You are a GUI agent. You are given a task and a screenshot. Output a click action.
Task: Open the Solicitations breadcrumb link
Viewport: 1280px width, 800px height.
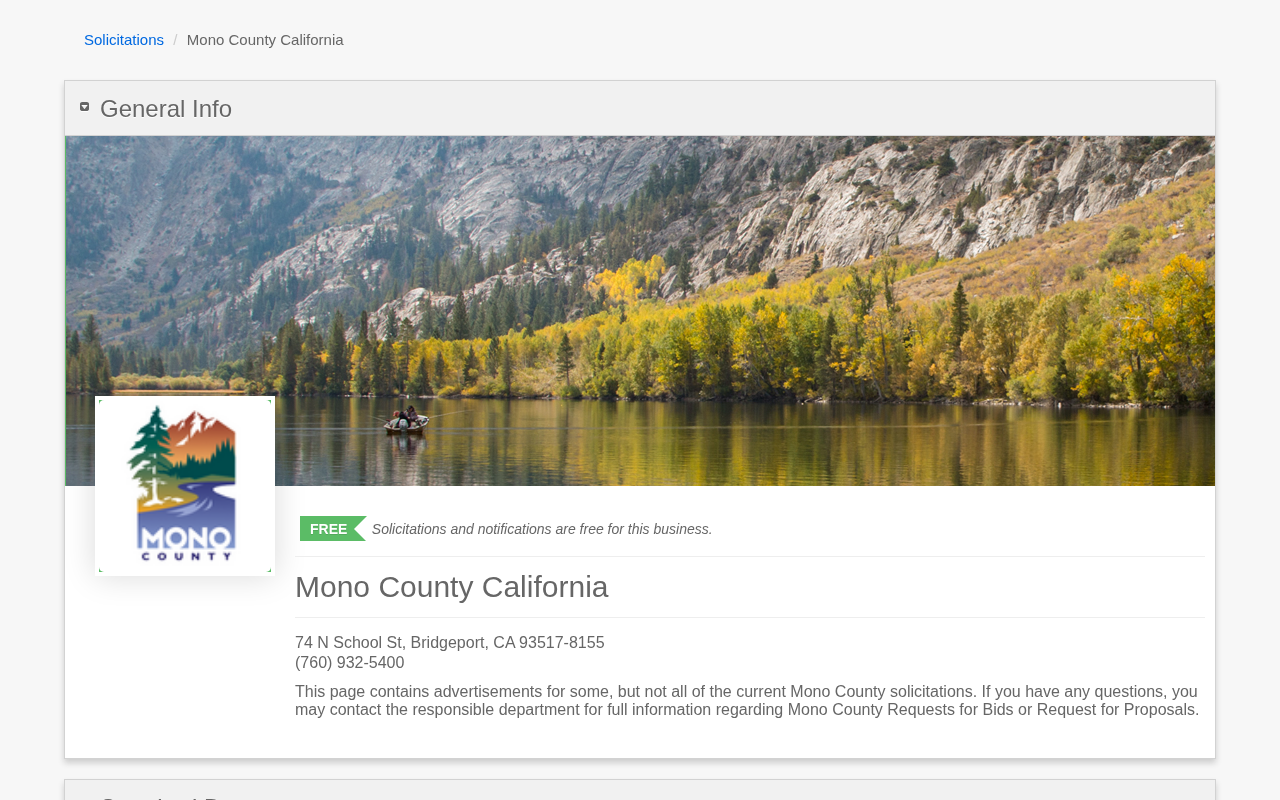click(124, 40)
